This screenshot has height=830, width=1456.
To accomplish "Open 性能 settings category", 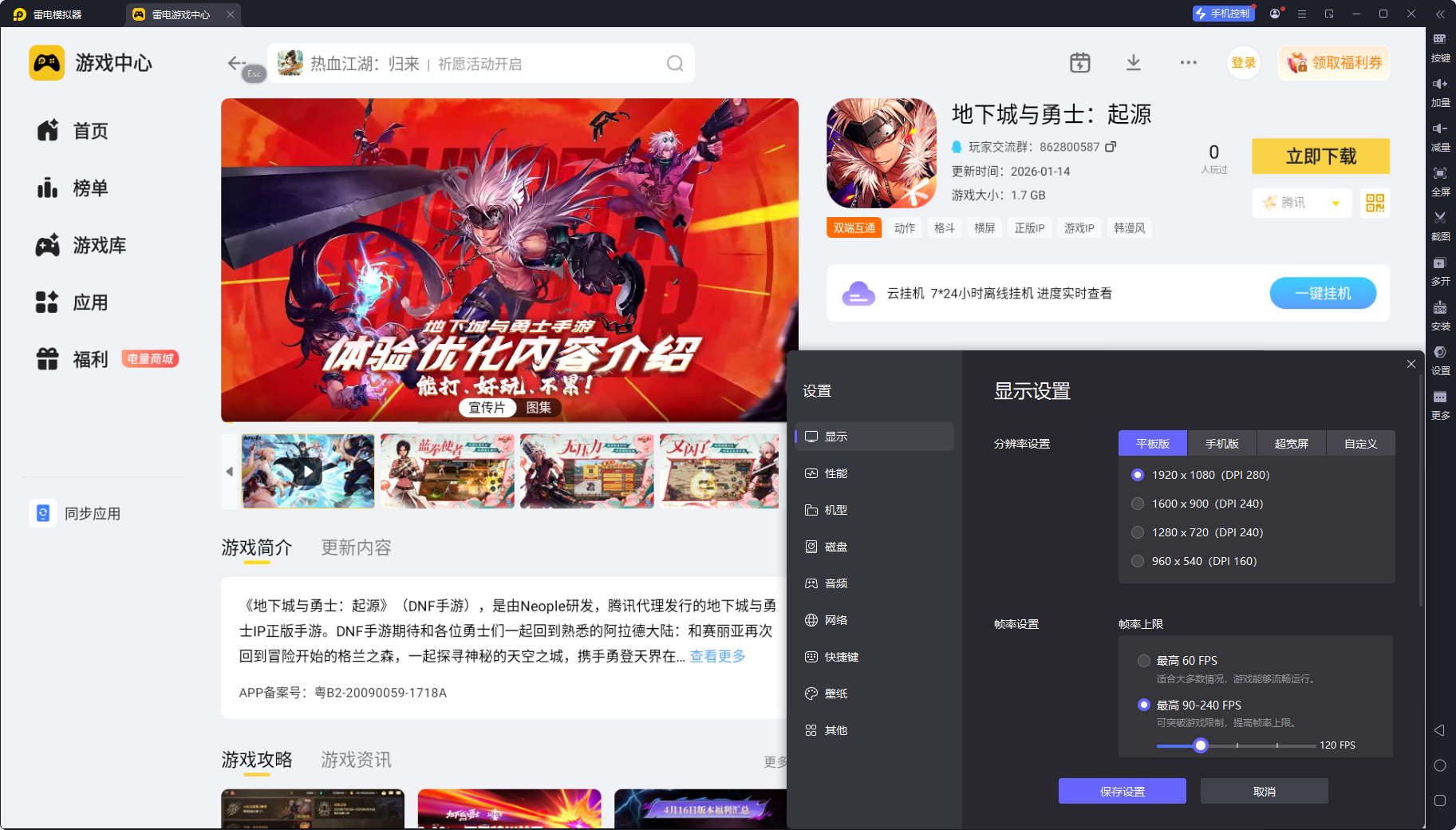I will pyautogui.click(x=874, y=473).
